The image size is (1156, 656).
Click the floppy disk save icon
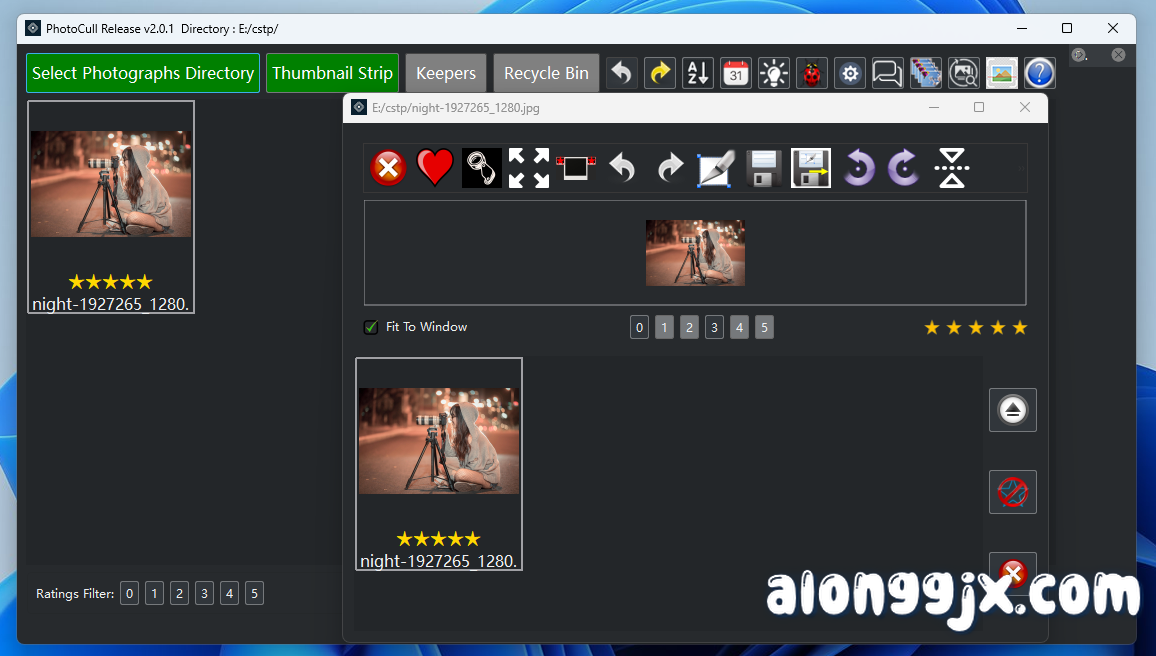pos(764,168)
